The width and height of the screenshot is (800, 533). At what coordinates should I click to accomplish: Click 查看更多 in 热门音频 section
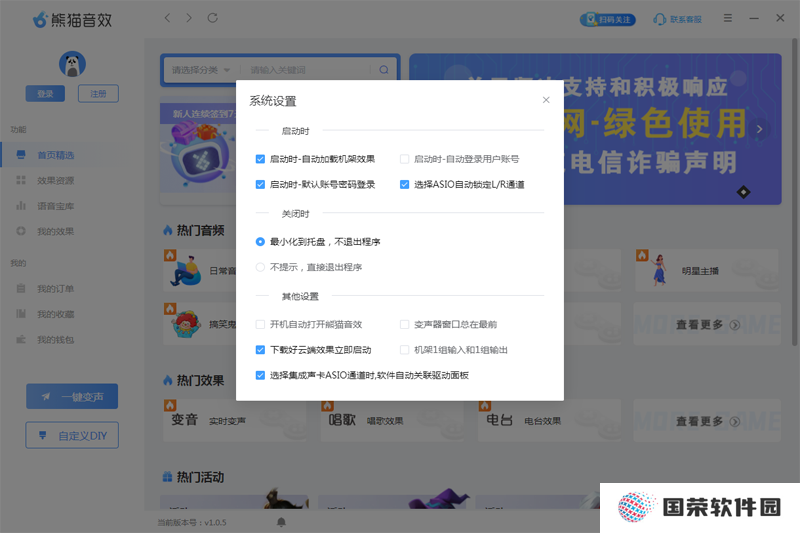point(707,324)
